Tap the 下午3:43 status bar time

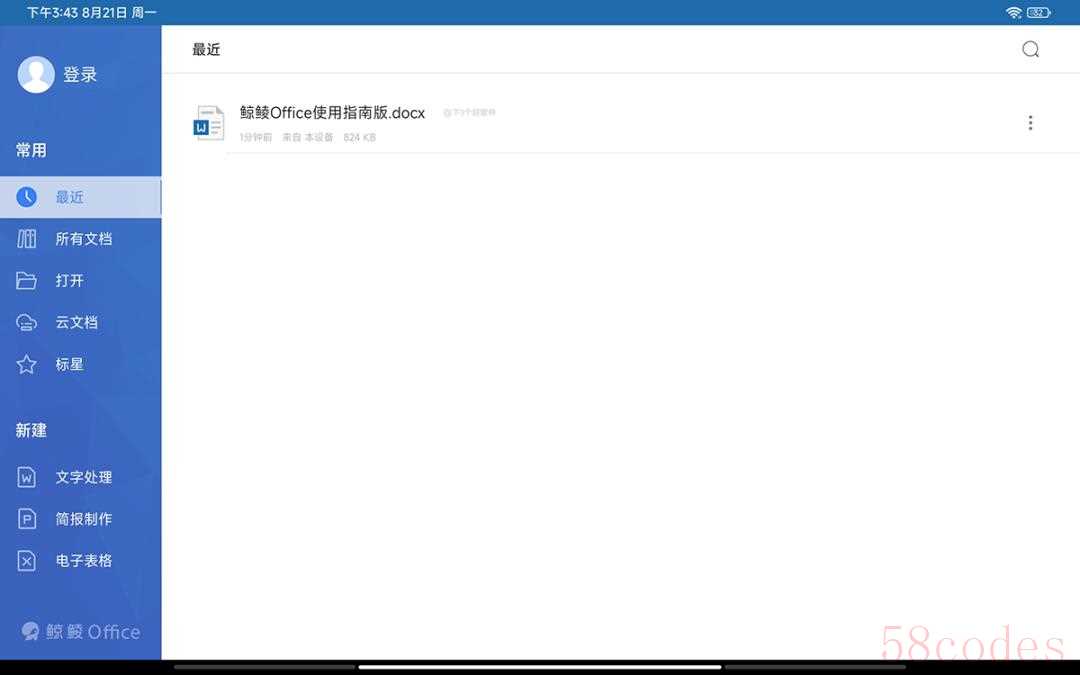[51, 12]
